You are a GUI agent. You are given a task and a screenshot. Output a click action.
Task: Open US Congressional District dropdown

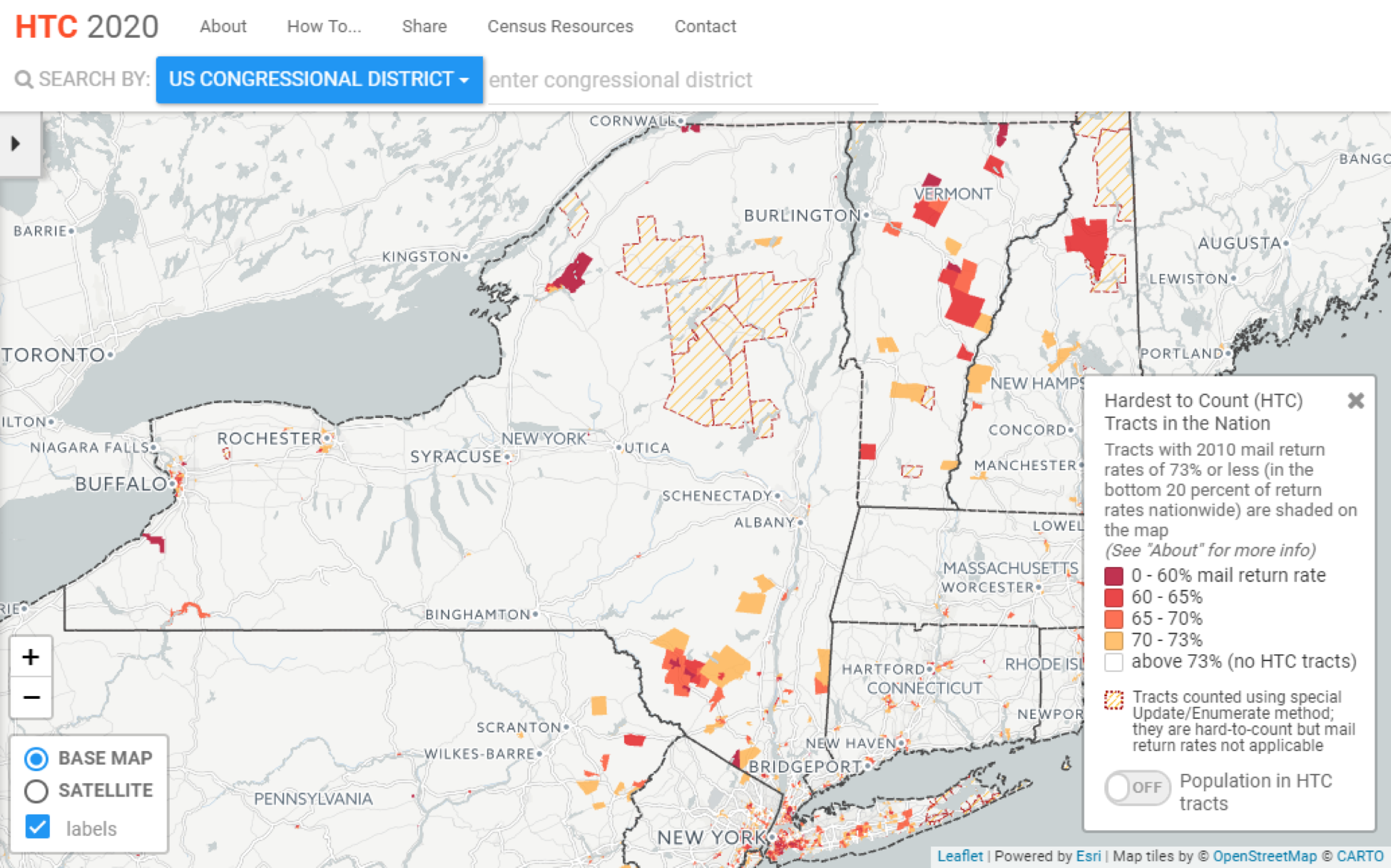319,79
